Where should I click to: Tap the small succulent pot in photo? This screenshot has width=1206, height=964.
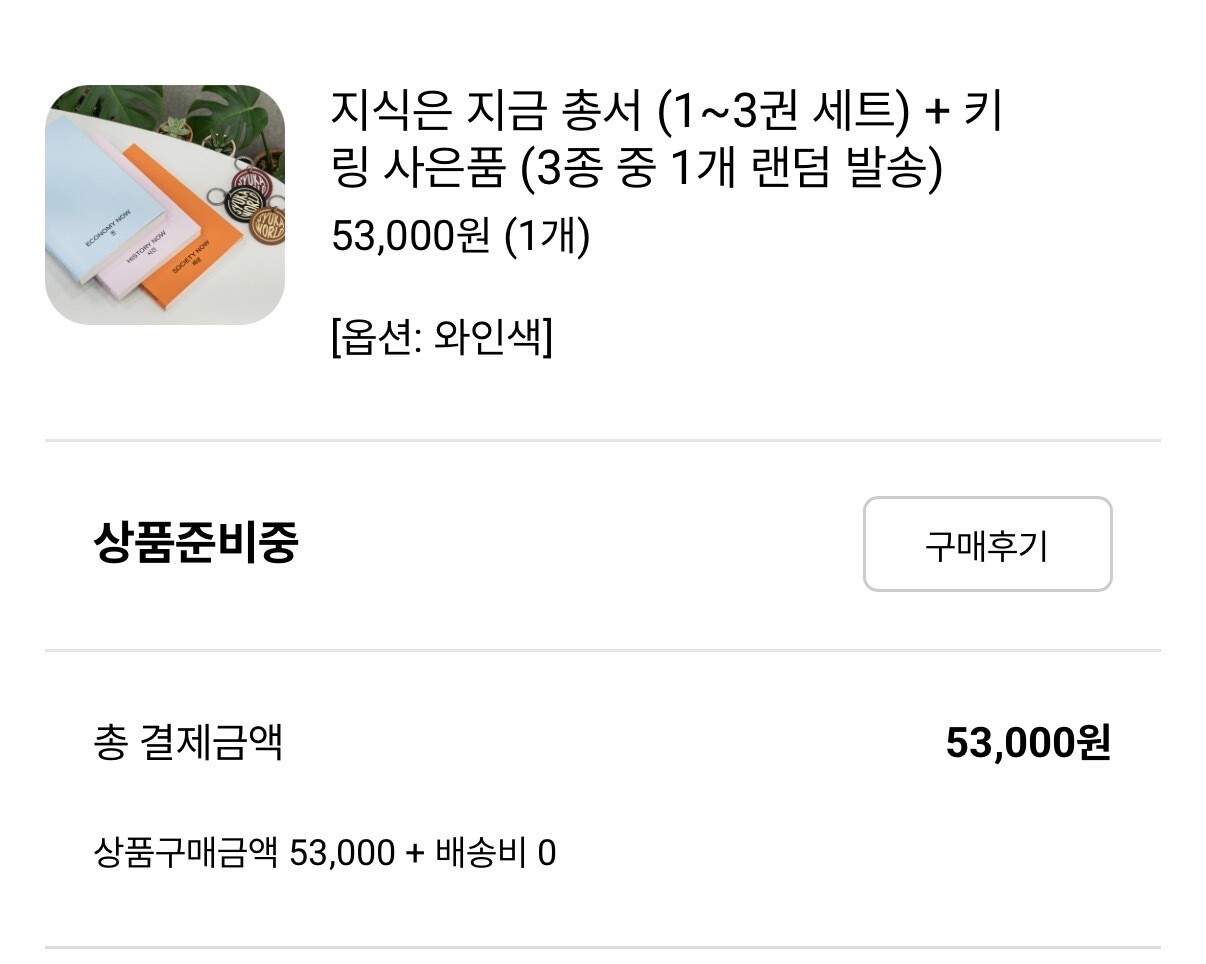(x=176, y=128)
